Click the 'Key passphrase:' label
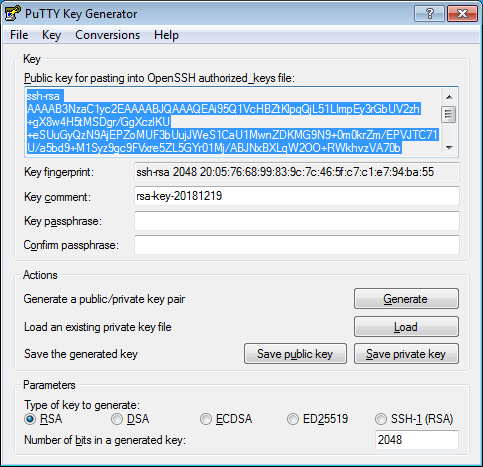This screenshot has width=483, height=467. (x=63, y=221)
